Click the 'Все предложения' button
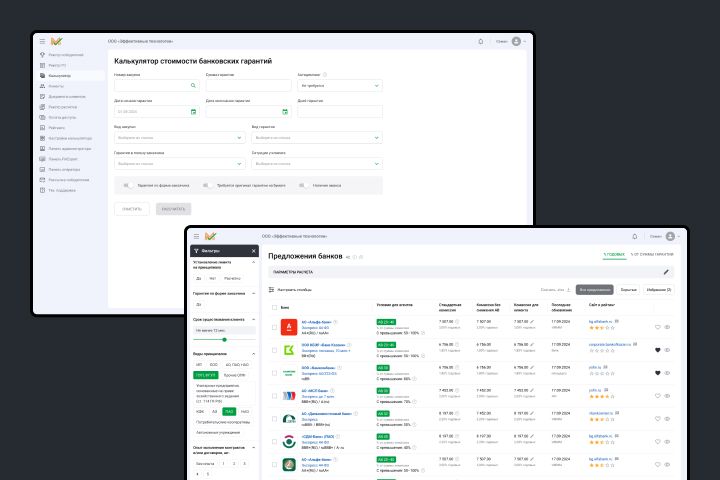The width and height of the screenshot is (720, 480). tap(595, 290)
